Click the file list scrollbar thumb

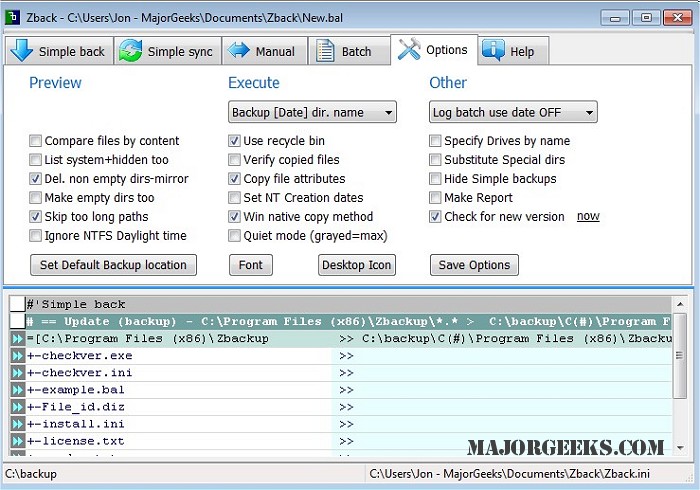pos(680,356)
